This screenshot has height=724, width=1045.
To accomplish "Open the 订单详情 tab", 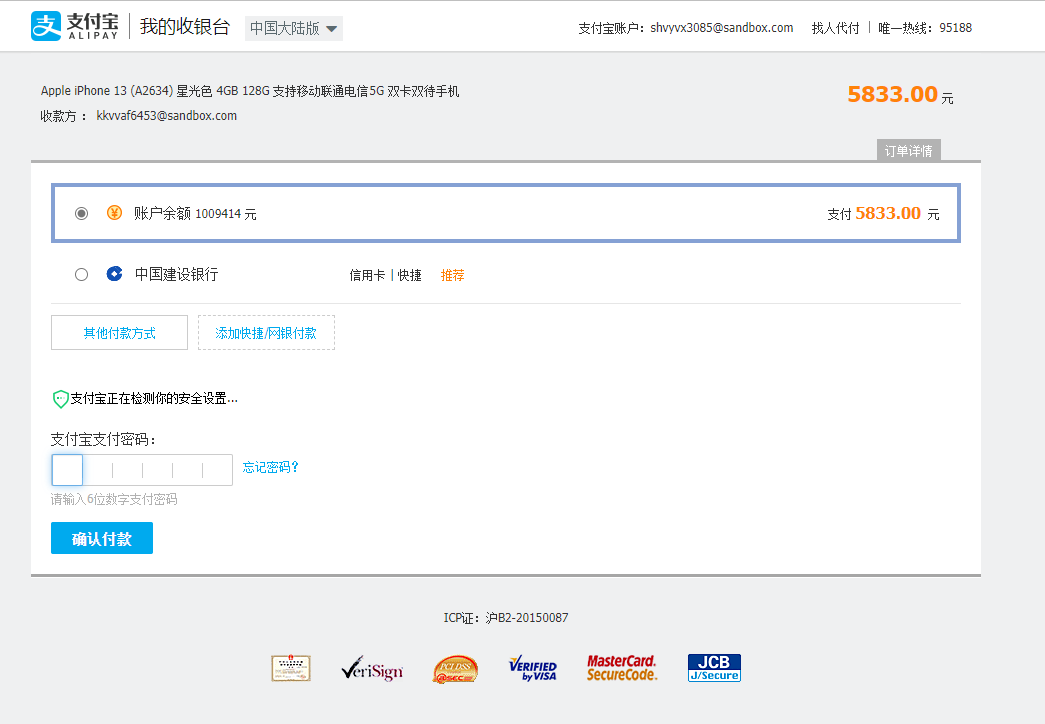I will [908, 151].
